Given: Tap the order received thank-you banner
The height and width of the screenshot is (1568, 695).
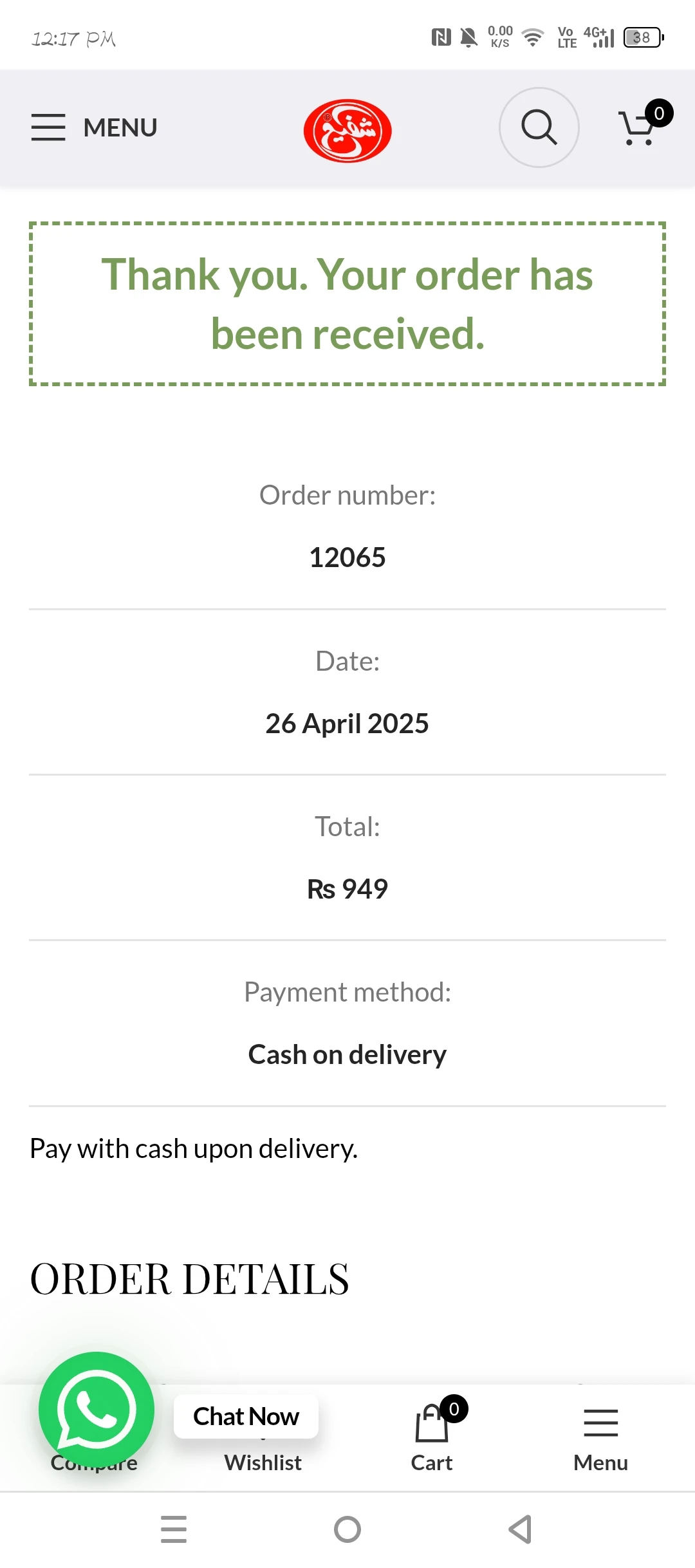Looking at the screenshot, I should coord(347,304).
